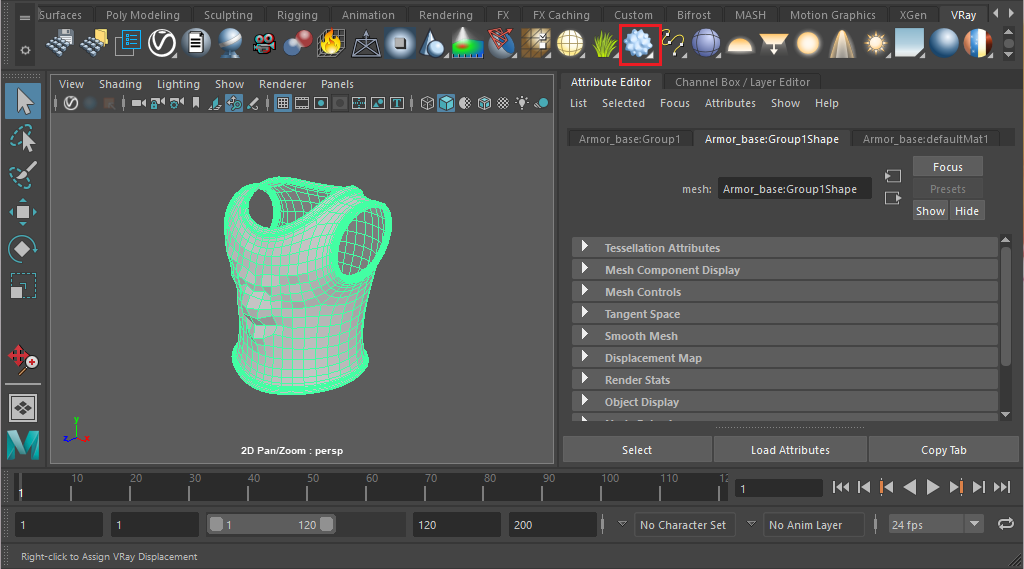Select the Rotate tool
Screen dimensions: 1024x569
[x=23, y=249]
